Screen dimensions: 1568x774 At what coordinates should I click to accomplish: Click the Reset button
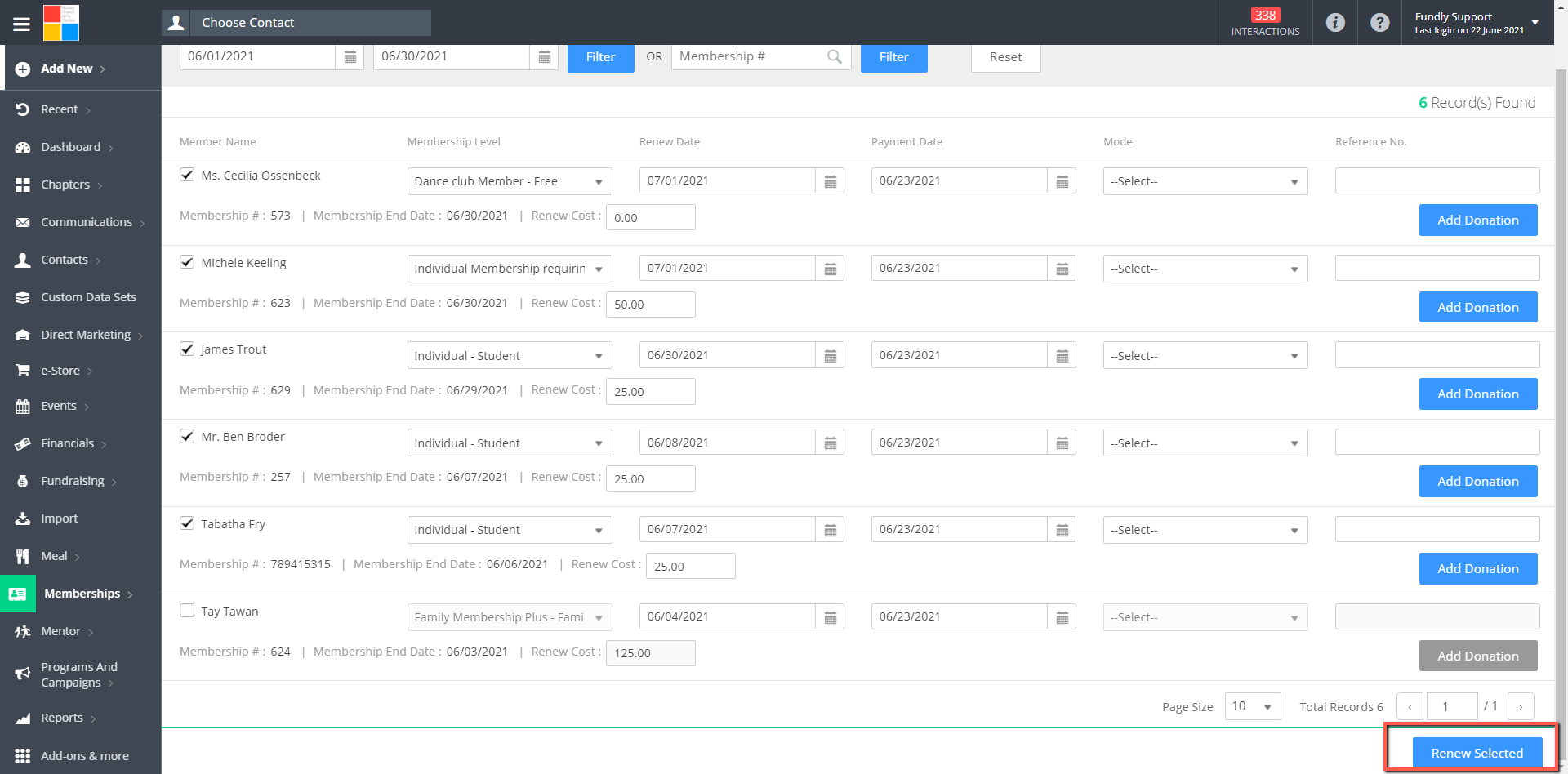1005,57
